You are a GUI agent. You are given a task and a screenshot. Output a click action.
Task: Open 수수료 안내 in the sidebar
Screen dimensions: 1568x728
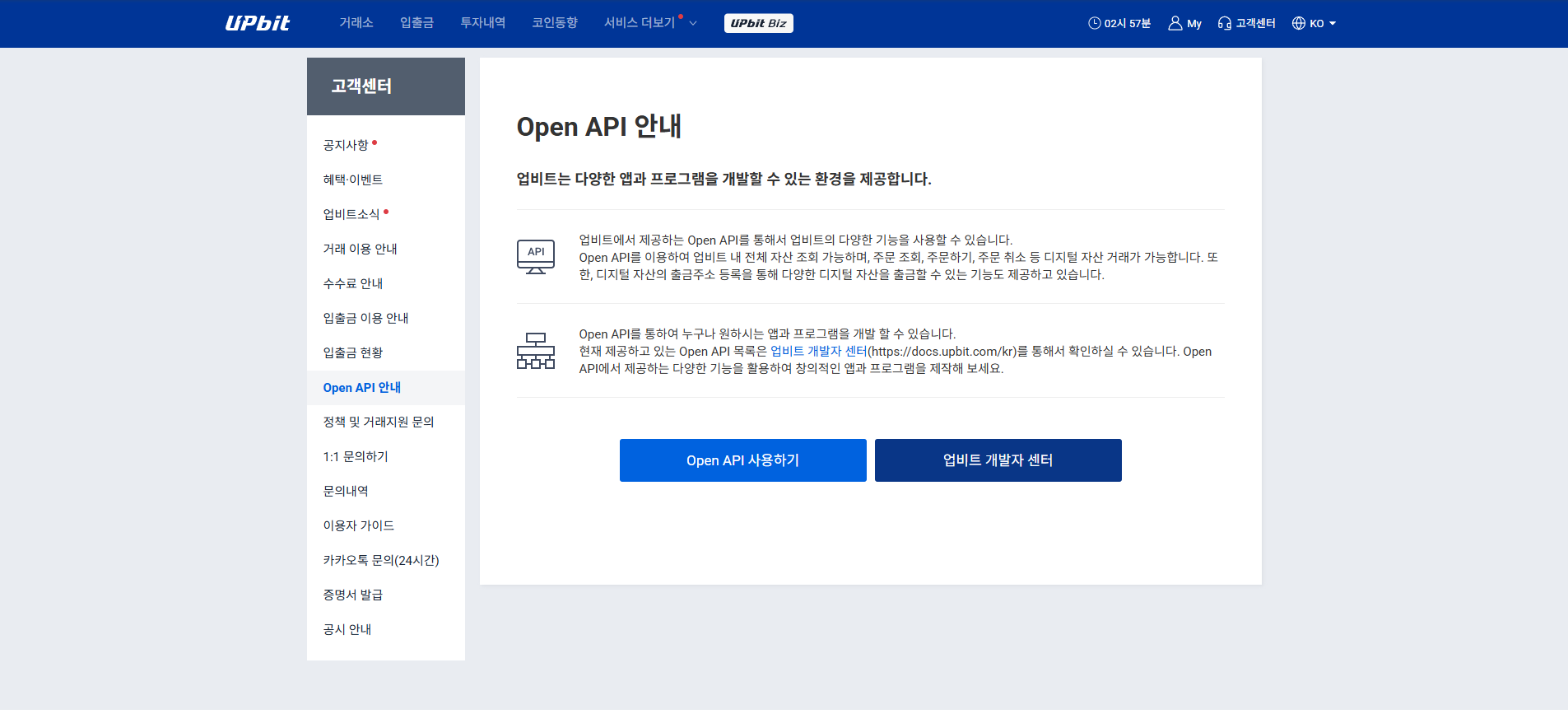point(352,283)
